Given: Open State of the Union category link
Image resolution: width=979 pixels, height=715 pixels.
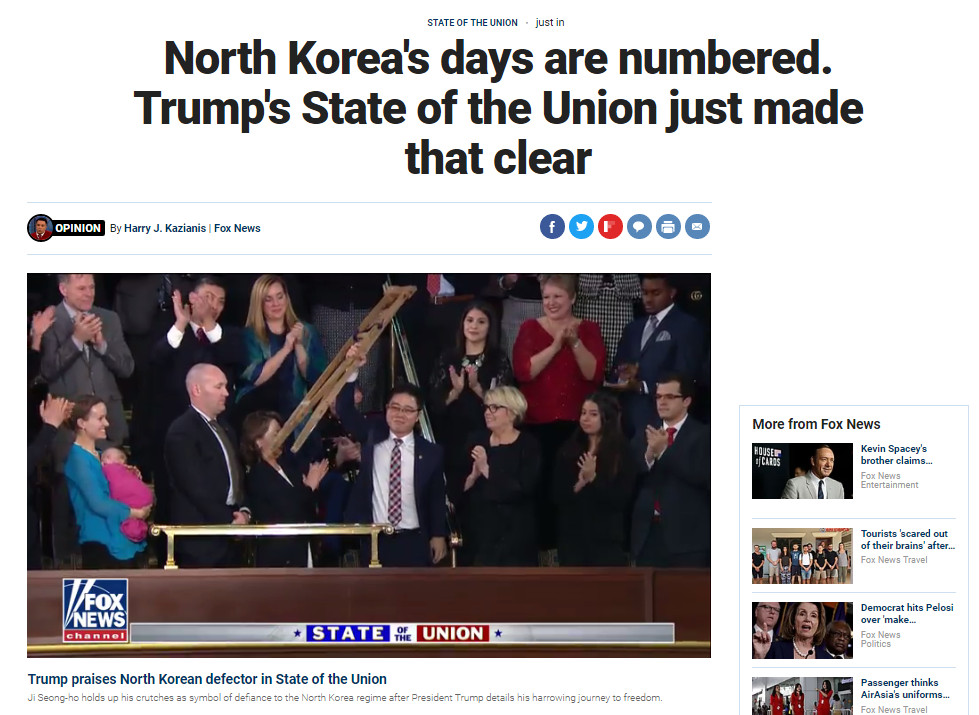Looking at the screenshot, I should pos(472,22).
